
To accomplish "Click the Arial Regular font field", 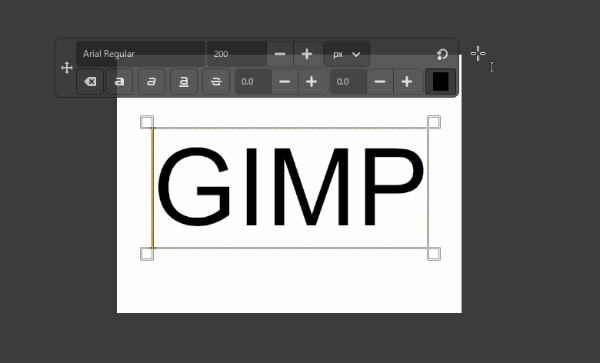I will (140, 54).
